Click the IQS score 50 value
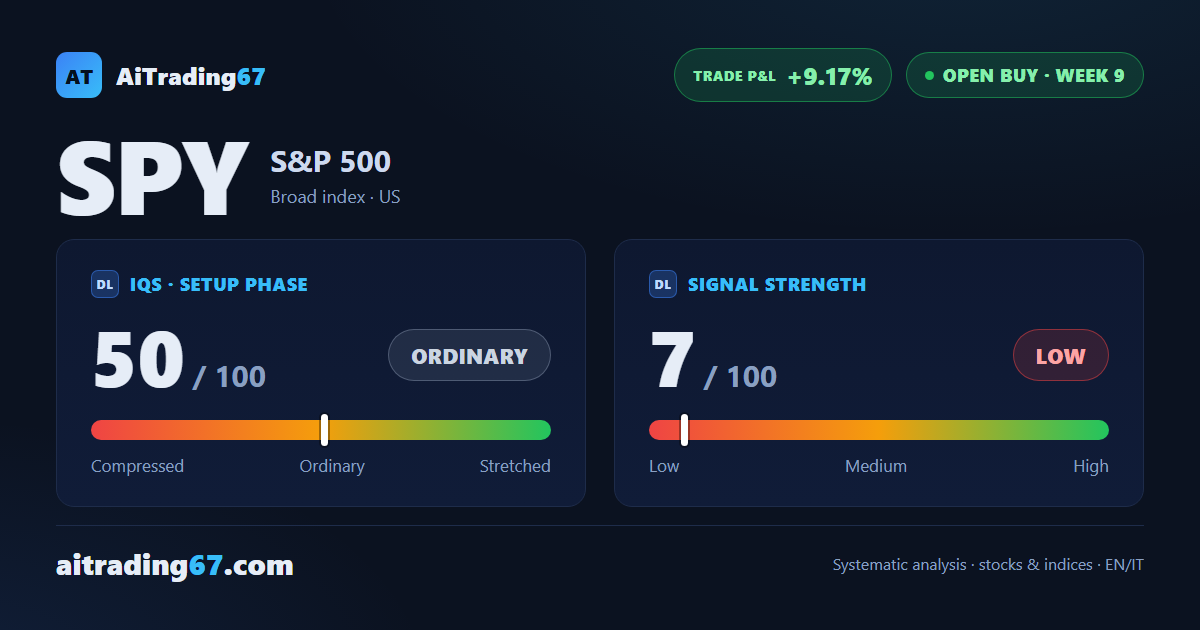The image size is (1200, 630). [x=139, y=360]
